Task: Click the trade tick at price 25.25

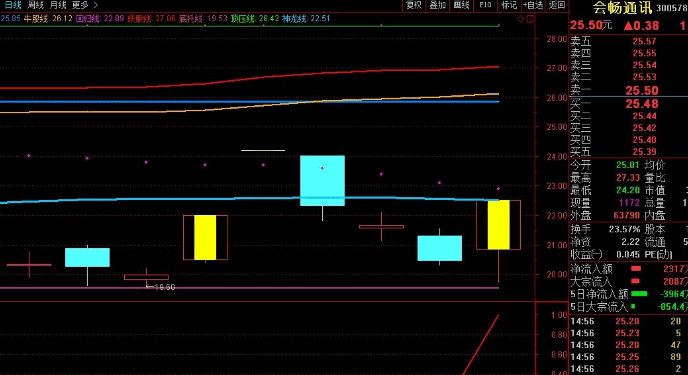Action: pyautogui.click(x=627, y=357)
